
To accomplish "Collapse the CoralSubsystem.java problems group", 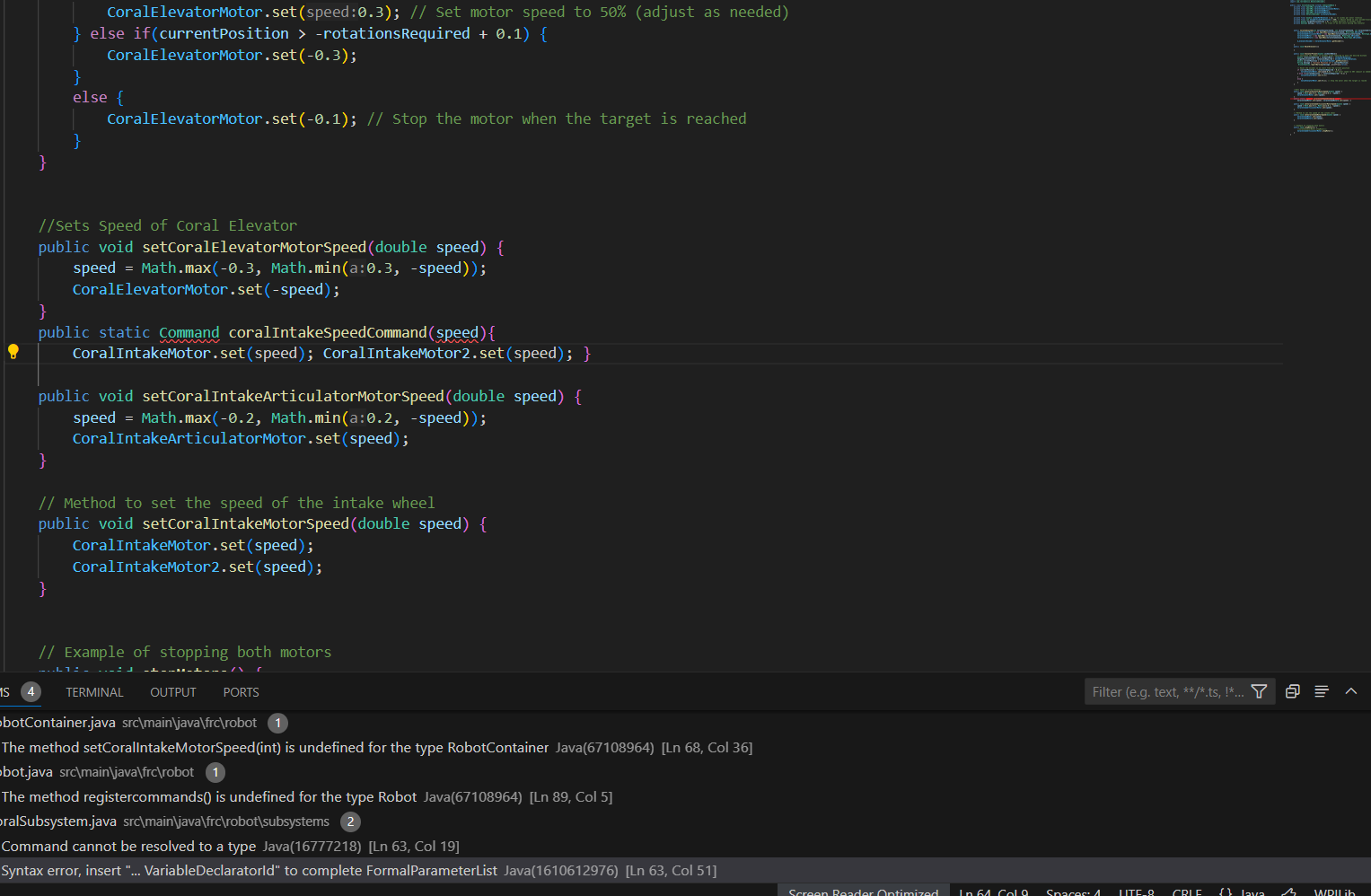I will coord(58,821).
